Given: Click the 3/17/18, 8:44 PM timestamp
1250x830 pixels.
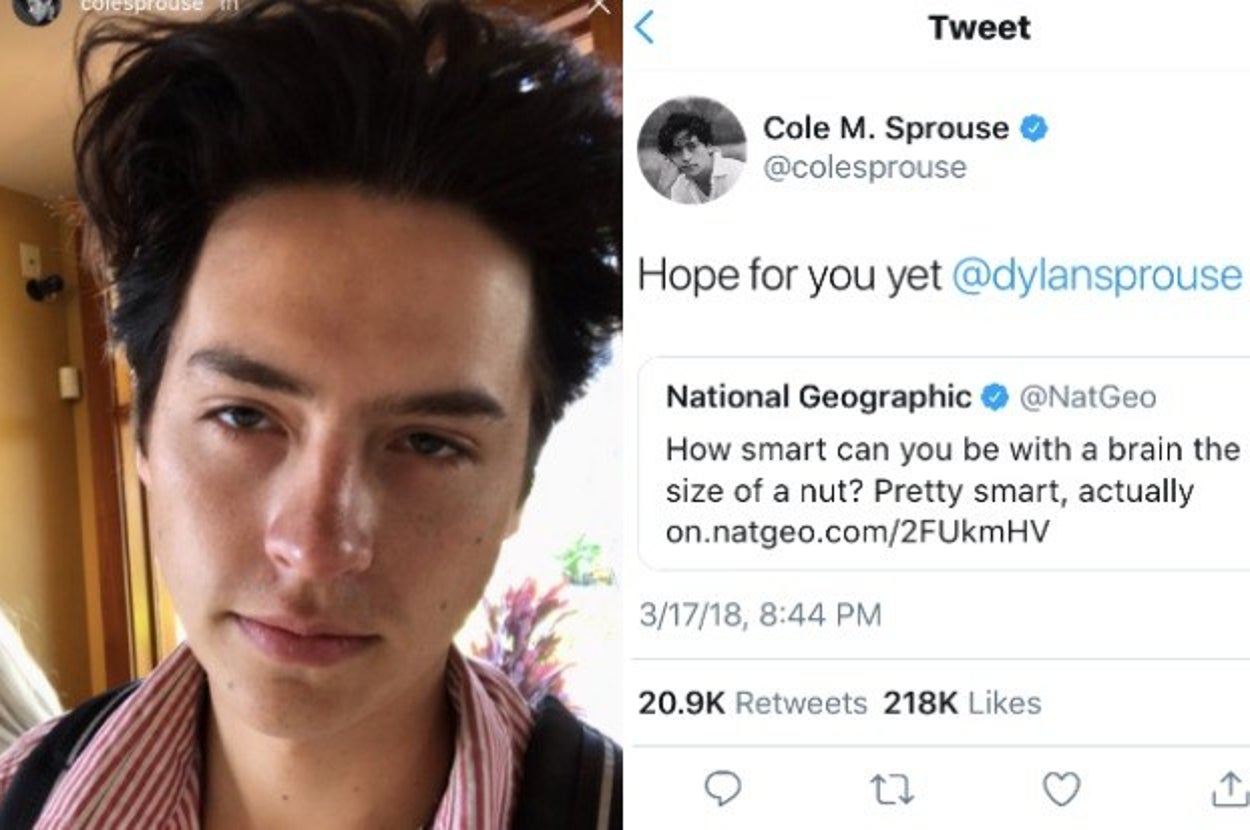Looking at the screenshot, I should tap(760, 614).
